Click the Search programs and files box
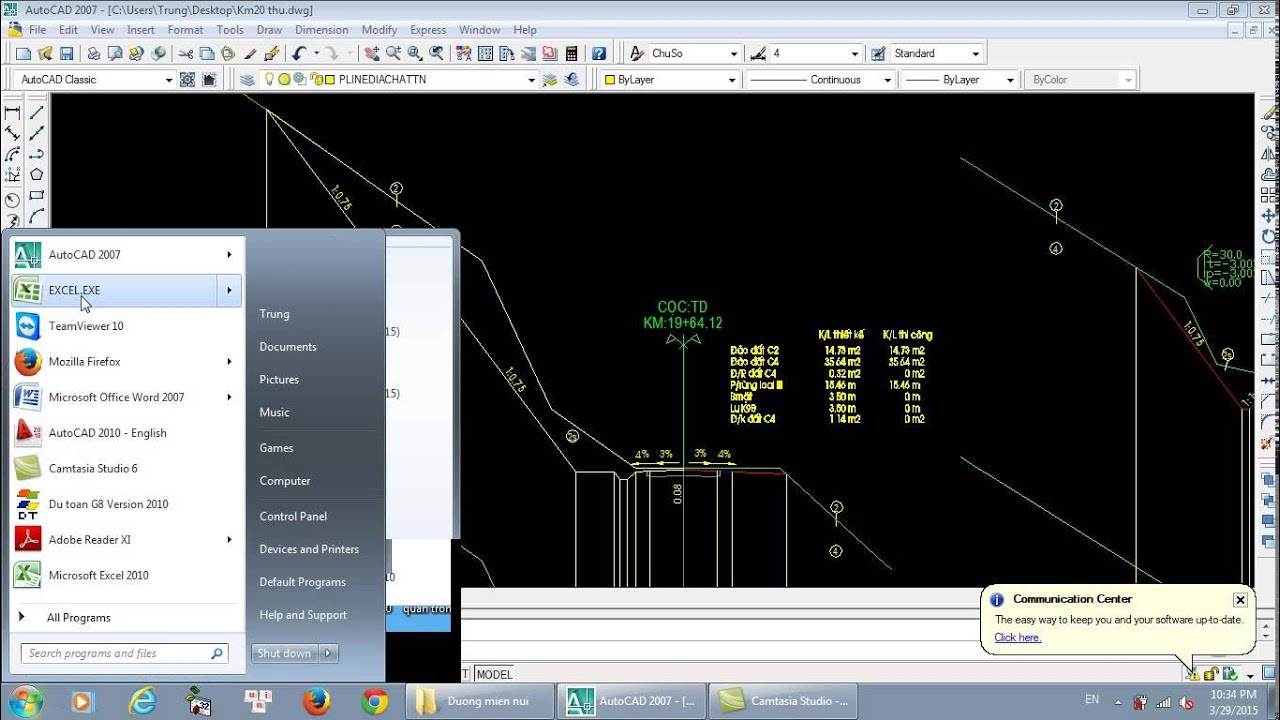The height and width of the screenshot is (720, 1280). click(125, 653)
